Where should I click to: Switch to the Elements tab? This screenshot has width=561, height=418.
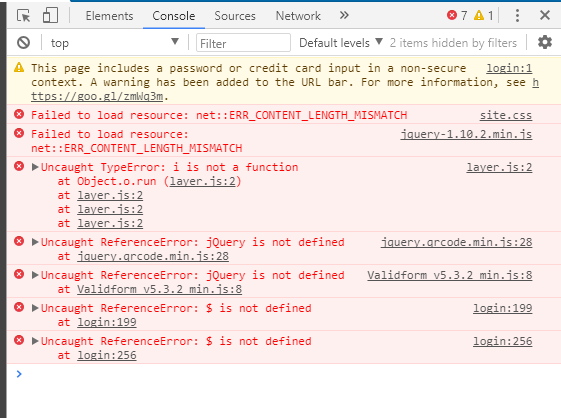pos(109,16)
